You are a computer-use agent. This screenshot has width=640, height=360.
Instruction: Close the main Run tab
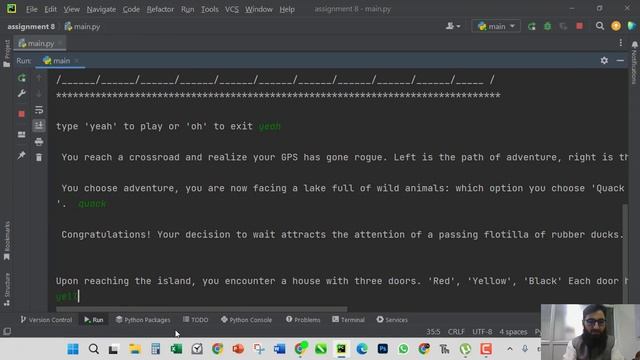coord(77,60)
